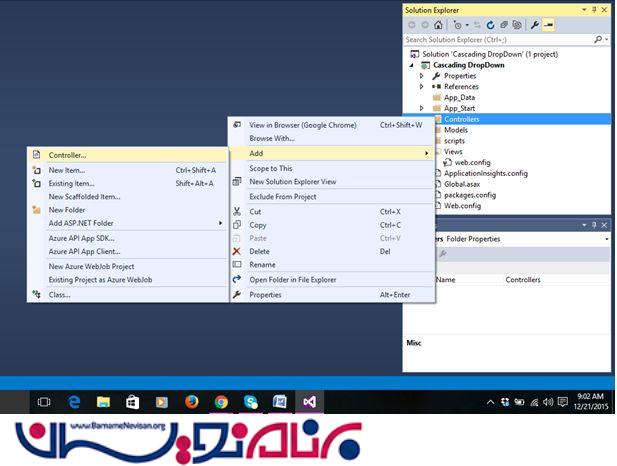Click the Skype icon in the taskbar
The image size is (617, 466).
point(250,401)
